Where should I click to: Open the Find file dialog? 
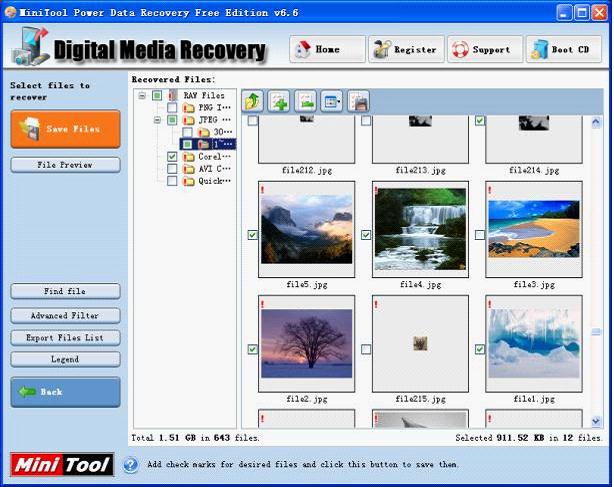[x=65, y=291]
